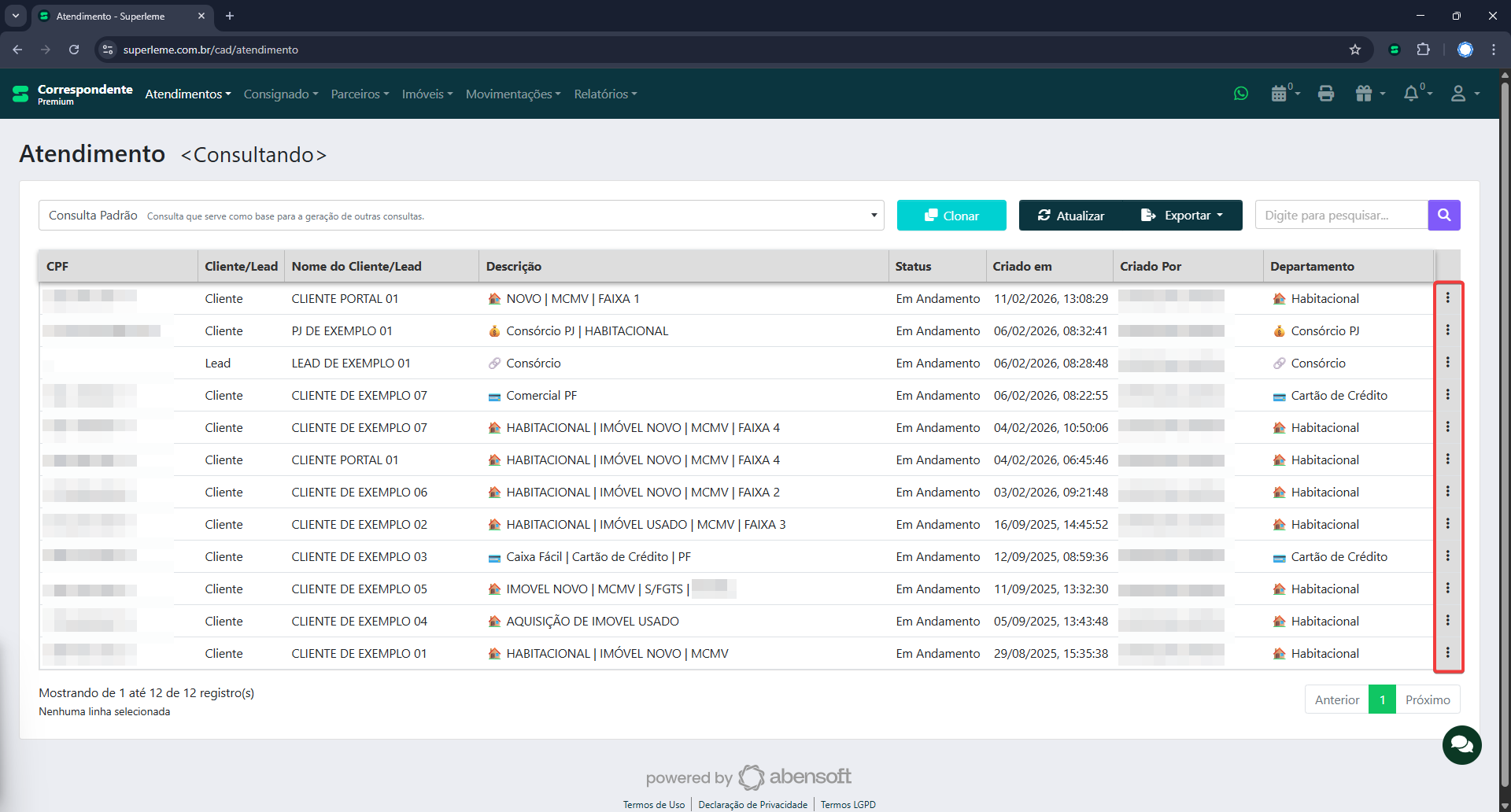Open the Relatórios menu
Viewport: 1511px width, 812px height.
(605, 94)
